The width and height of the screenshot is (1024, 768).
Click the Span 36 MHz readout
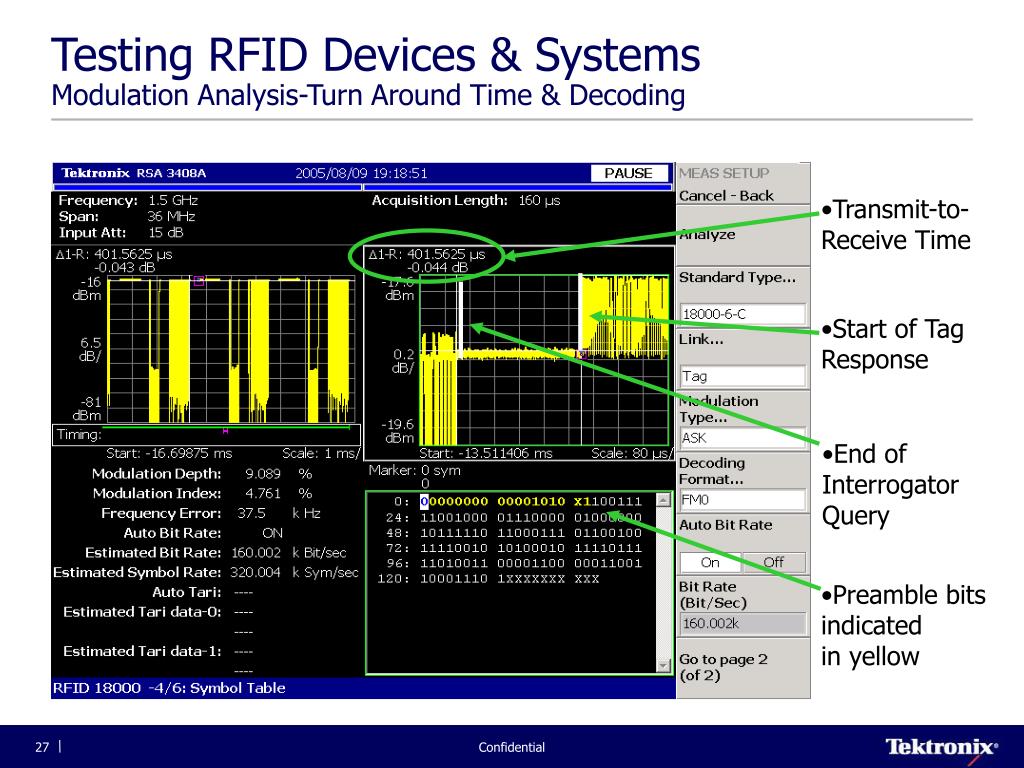click(x=127, y=216)
